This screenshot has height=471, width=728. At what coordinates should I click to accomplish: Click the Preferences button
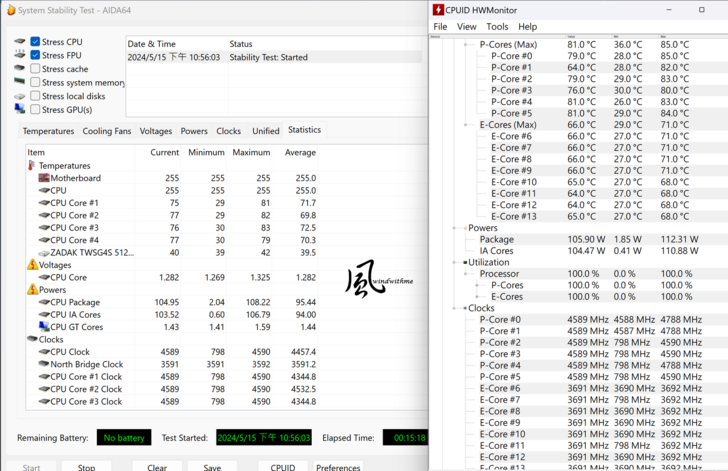[338, 466]
